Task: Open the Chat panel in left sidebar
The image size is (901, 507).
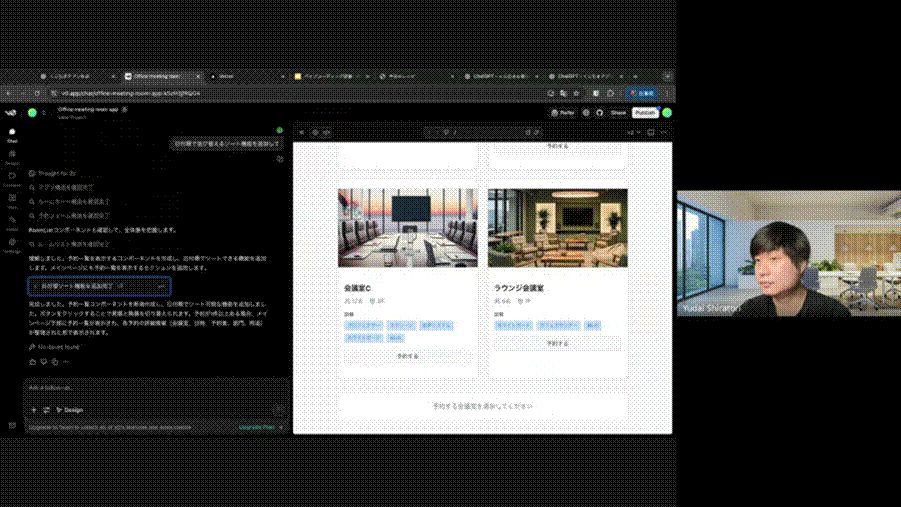Action: [x=12, y=134]
